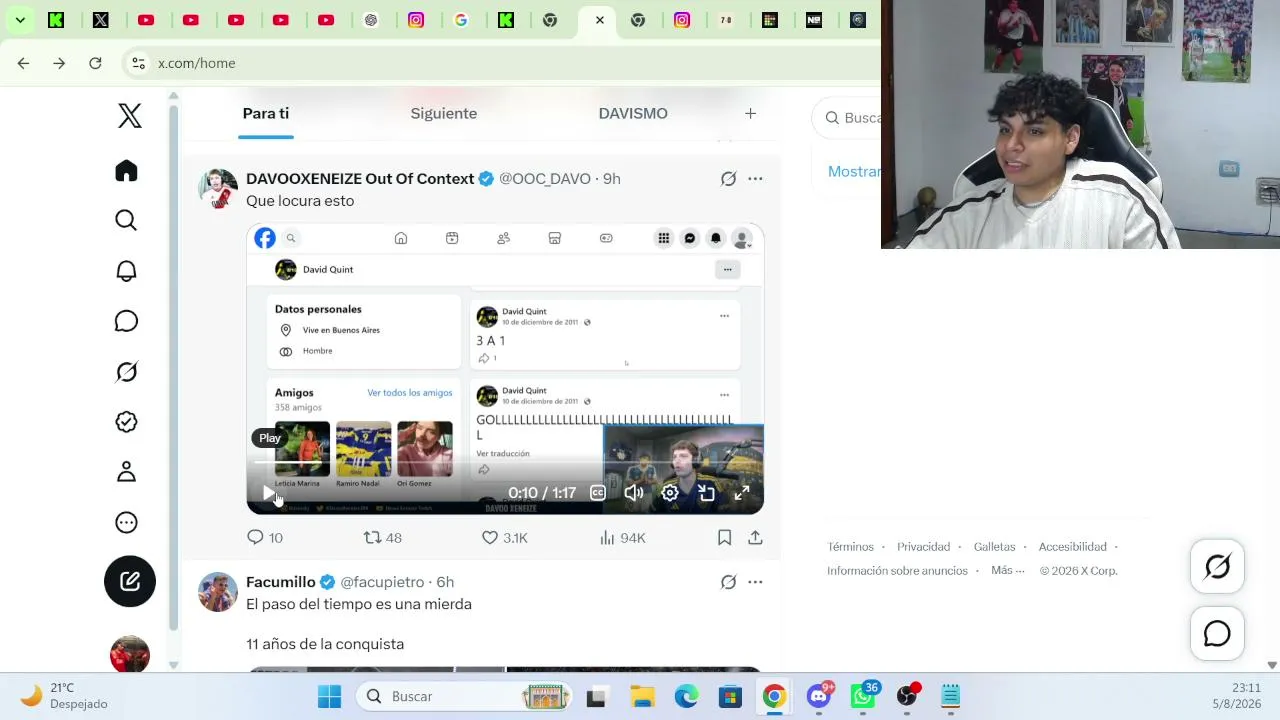
Task: Switch to the ChatGPT browser tab
Action: (371, 20)
